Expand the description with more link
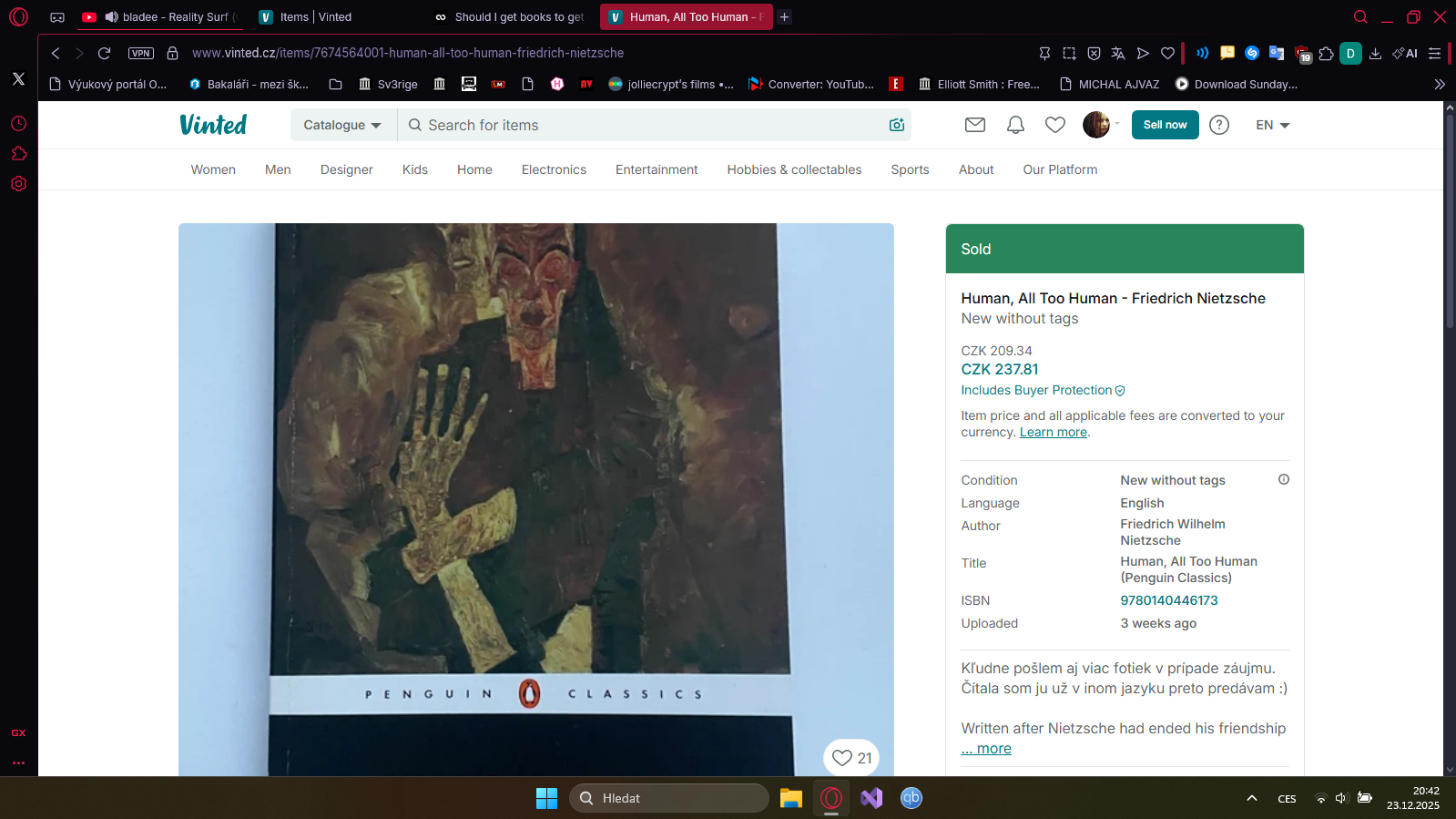Viewport: 1456px width, 819px height. tap(986, 748)
